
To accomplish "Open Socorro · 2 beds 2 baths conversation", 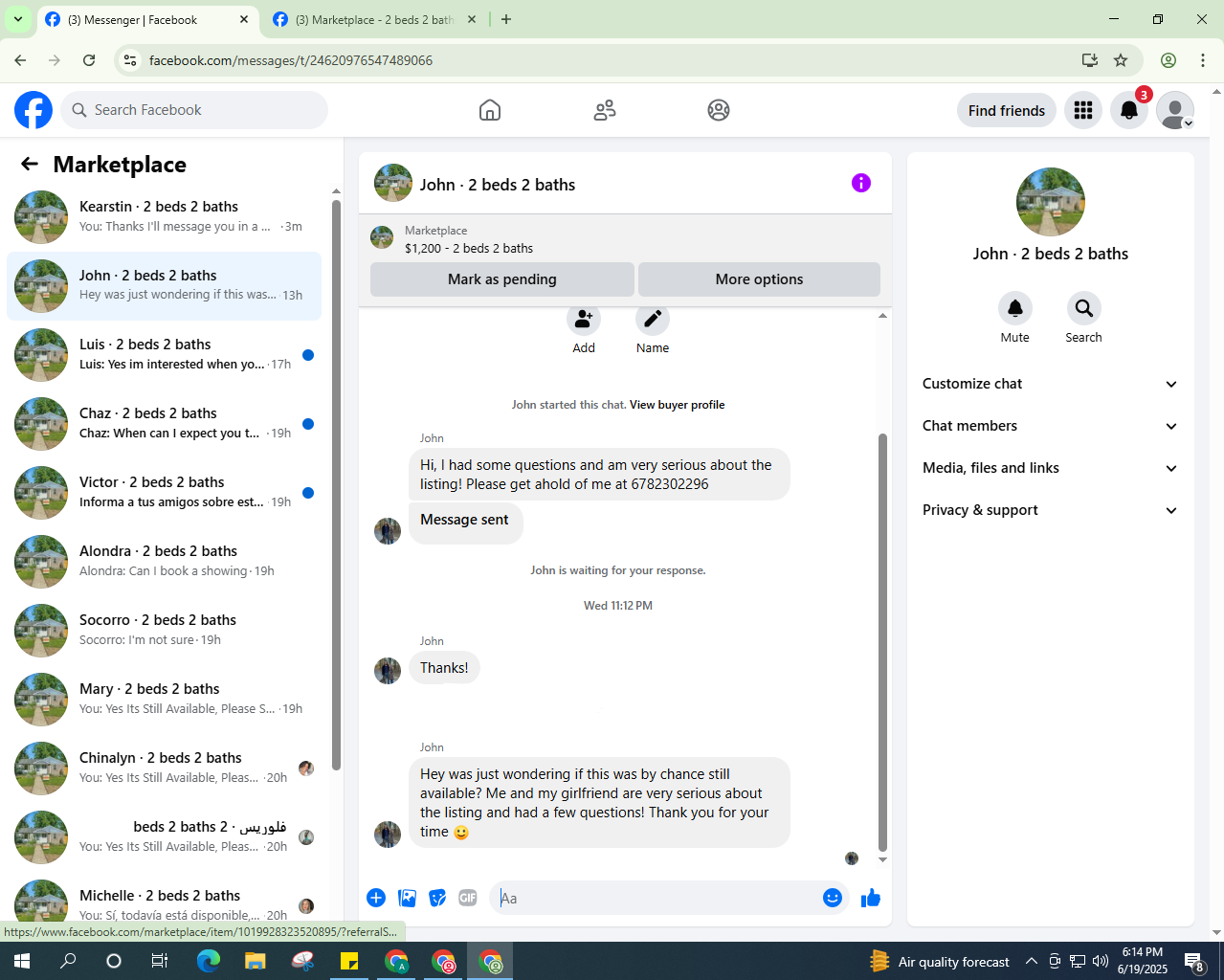I will click(x=164, y=631).
